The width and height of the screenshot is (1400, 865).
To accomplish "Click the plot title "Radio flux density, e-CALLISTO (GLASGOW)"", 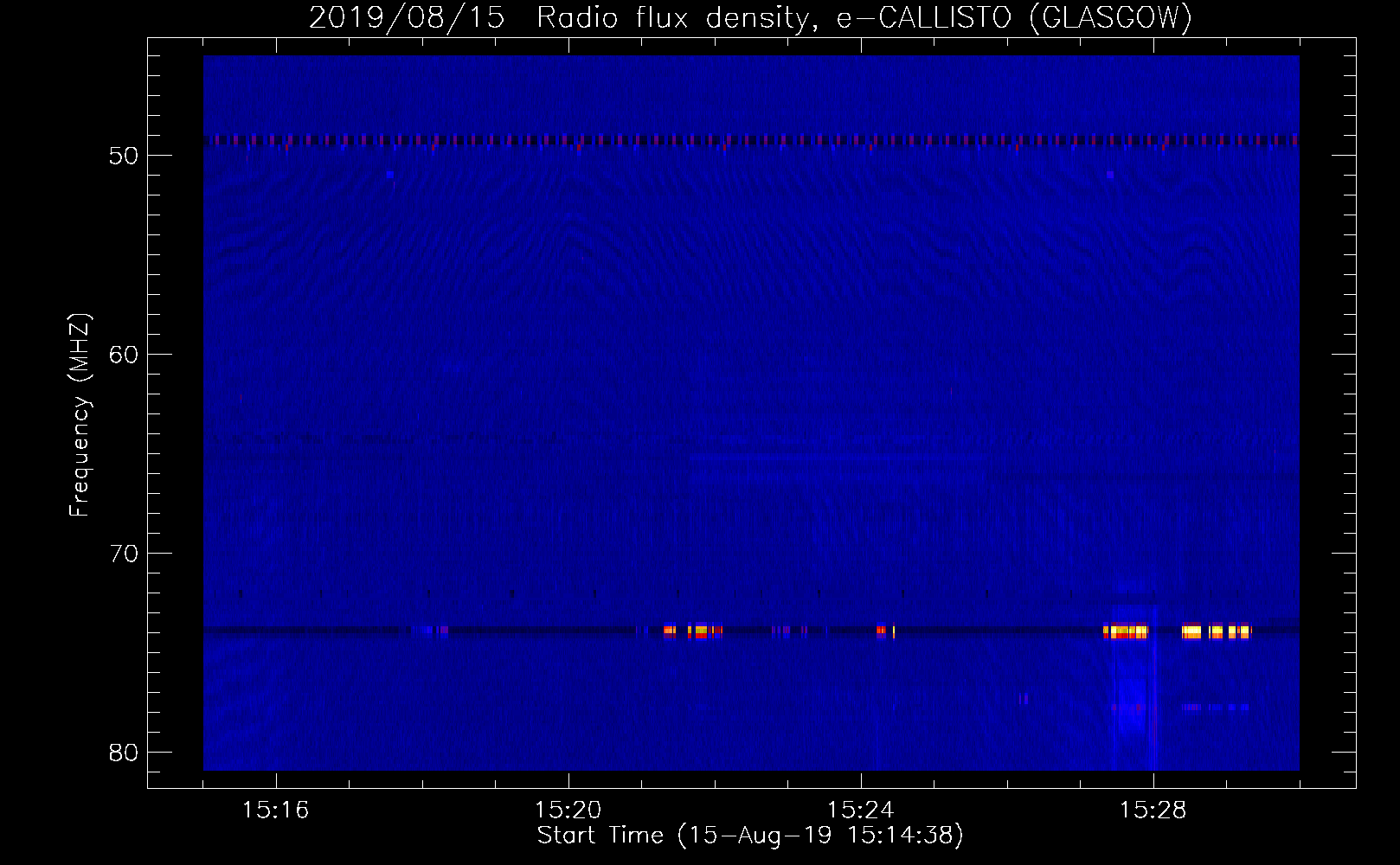I will pyautogui.click(x=864, y=18).
